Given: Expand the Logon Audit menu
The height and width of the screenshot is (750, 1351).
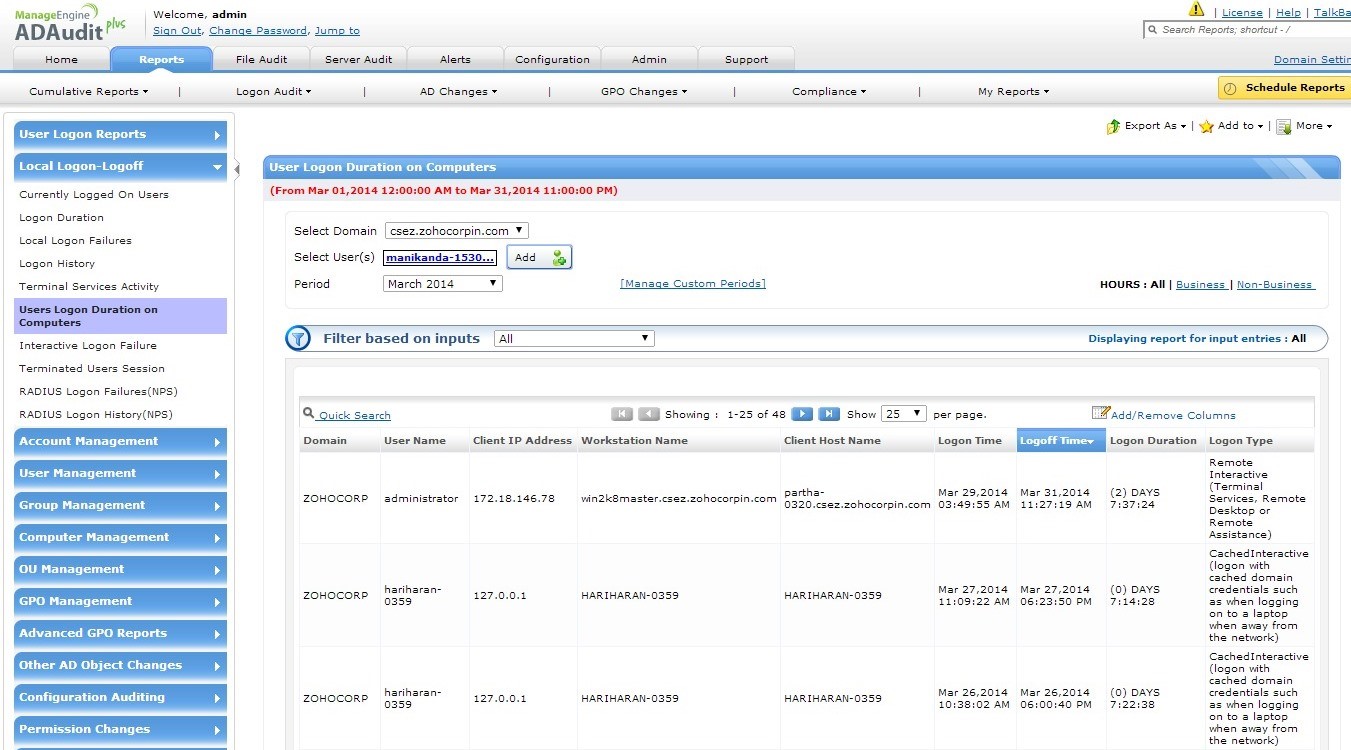Looking at the screenshot, I should click(x=273, y=91).
